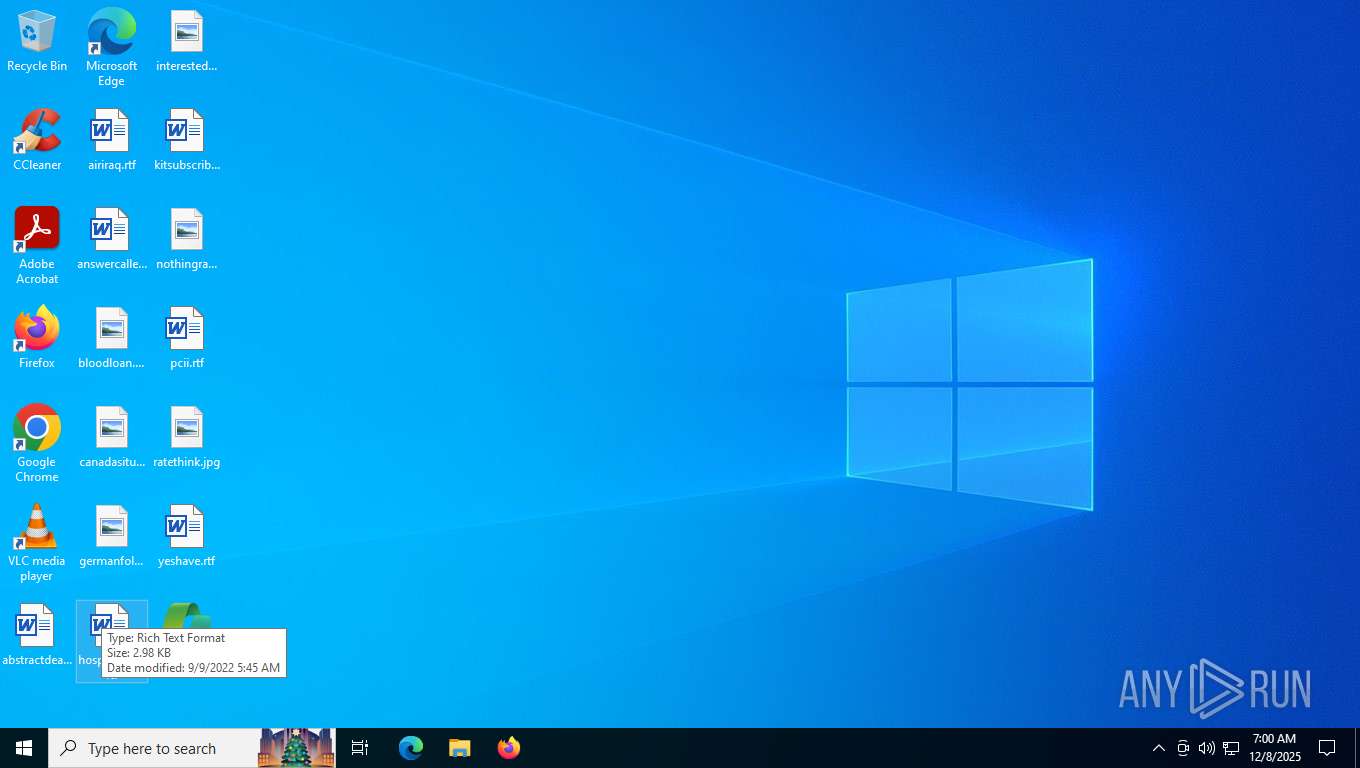Click the Google Chrome desktop shortcut
The width and height of the screenshot is (1360, 768).
pyautogui.click(x=37, y=443)
